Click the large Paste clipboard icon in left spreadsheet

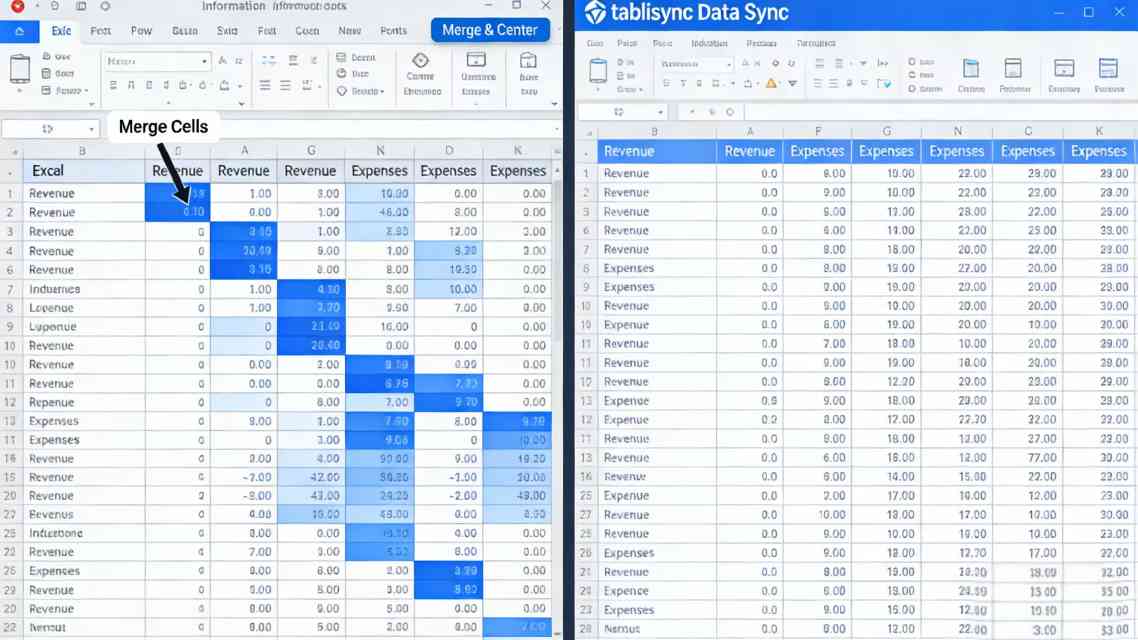[20, 70]
